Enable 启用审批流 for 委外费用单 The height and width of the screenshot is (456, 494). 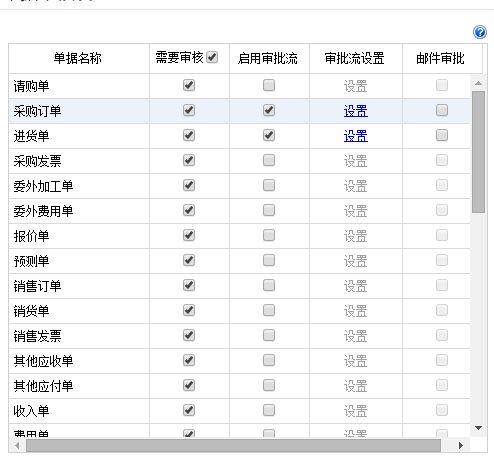pos(269,210)
